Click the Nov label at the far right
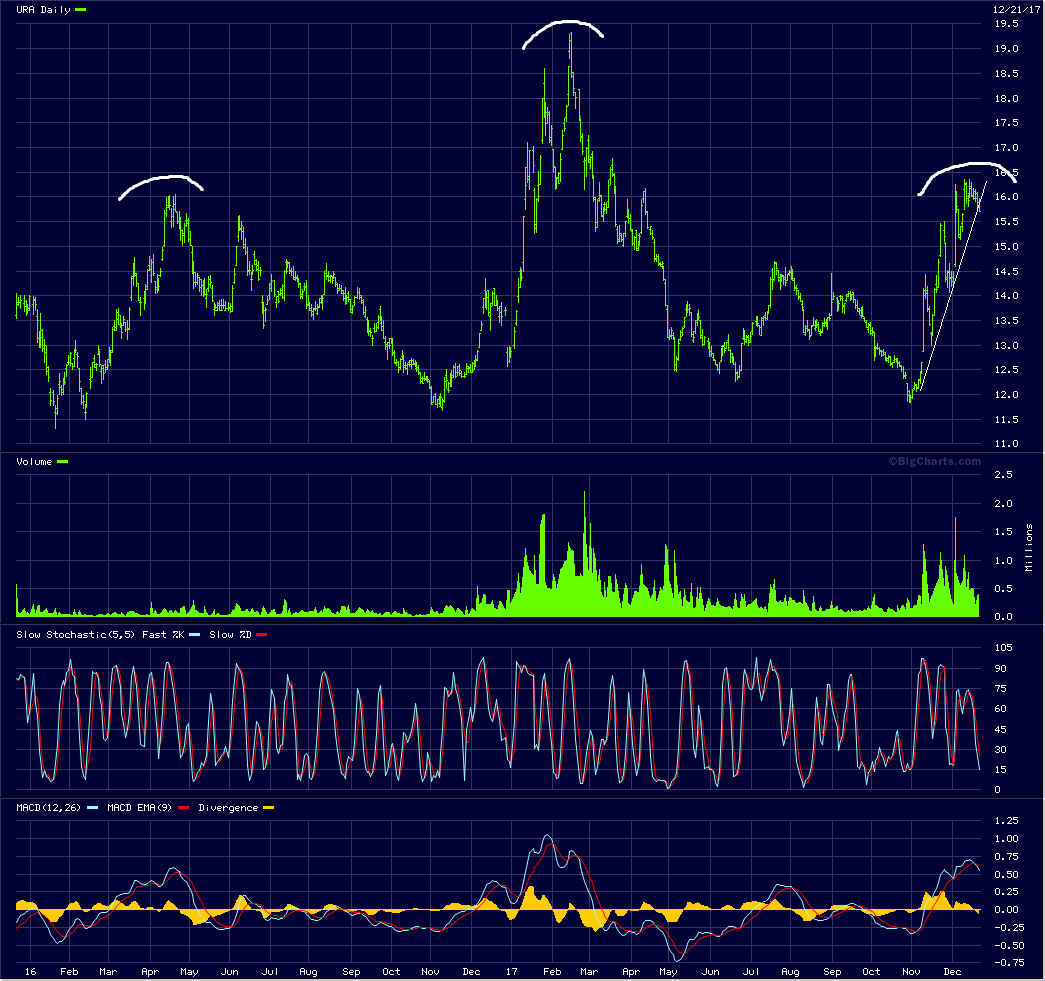Viewport: 1045px width, 981px height. pyautogui.click(x=911, y=972)
